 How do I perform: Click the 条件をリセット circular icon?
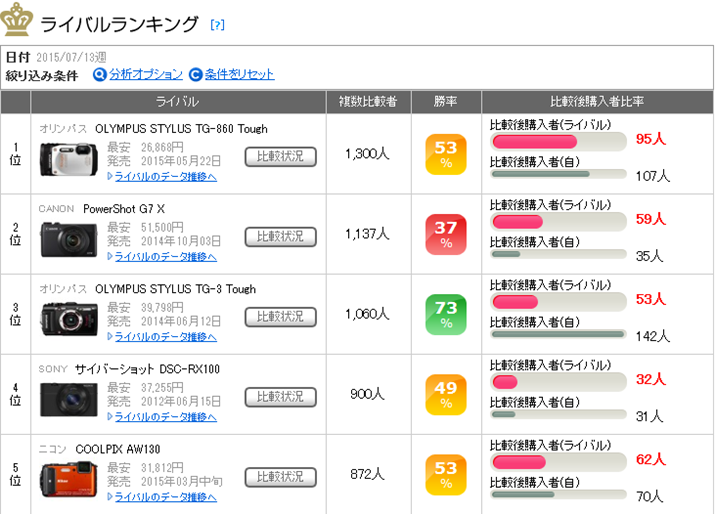point(195,74)
